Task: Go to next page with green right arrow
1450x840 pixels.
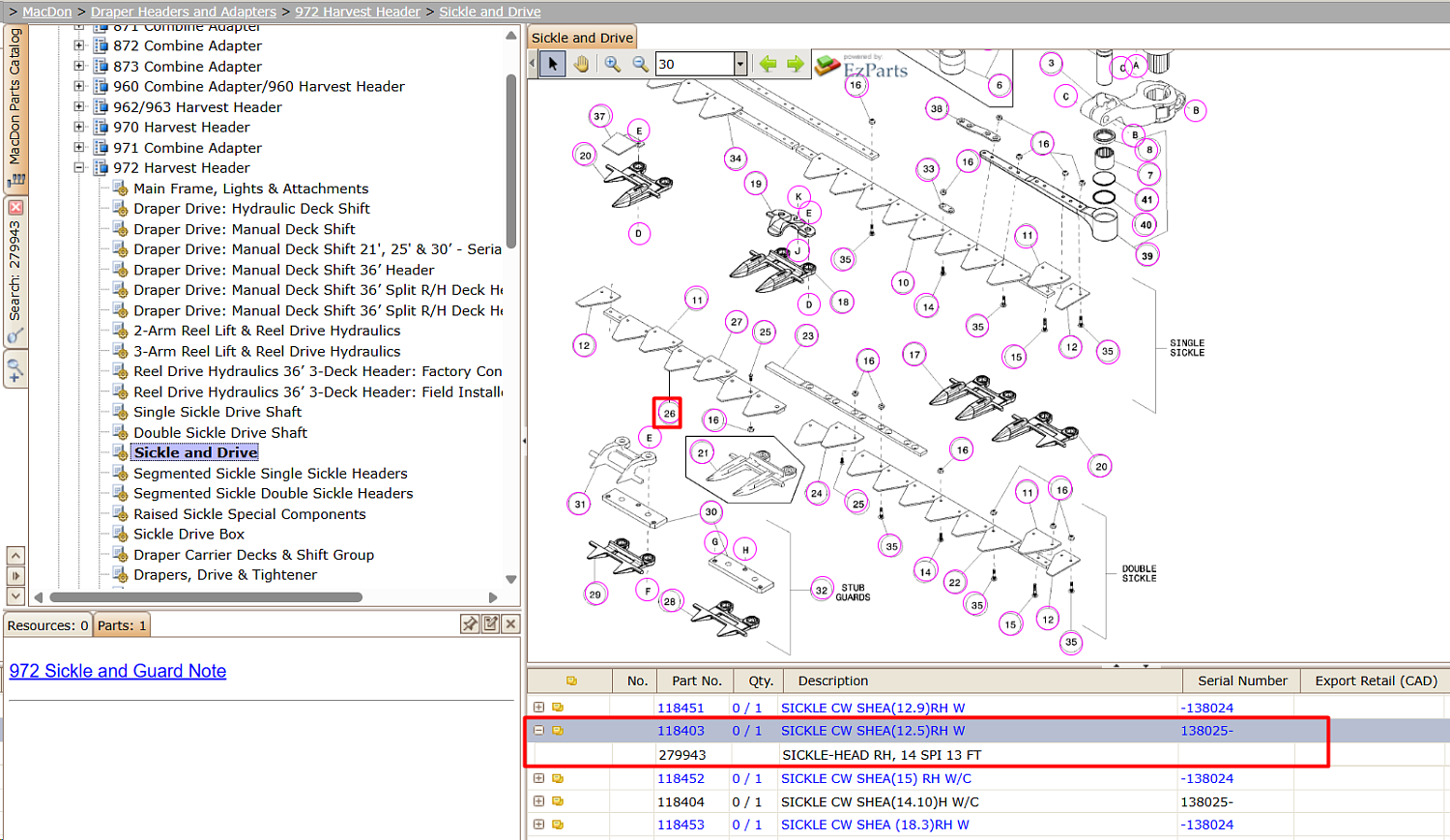Action: [x=795, y=64]
